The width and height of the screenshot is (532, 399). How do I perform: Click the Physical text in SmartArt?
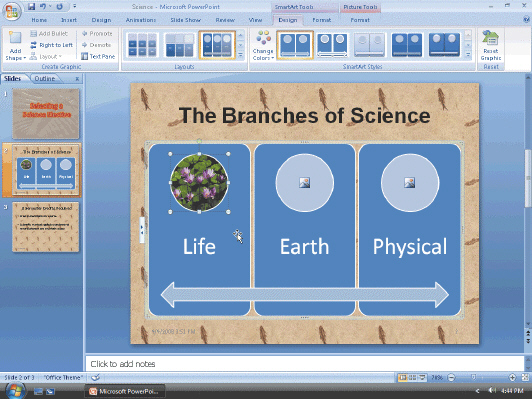coord(410,247)
